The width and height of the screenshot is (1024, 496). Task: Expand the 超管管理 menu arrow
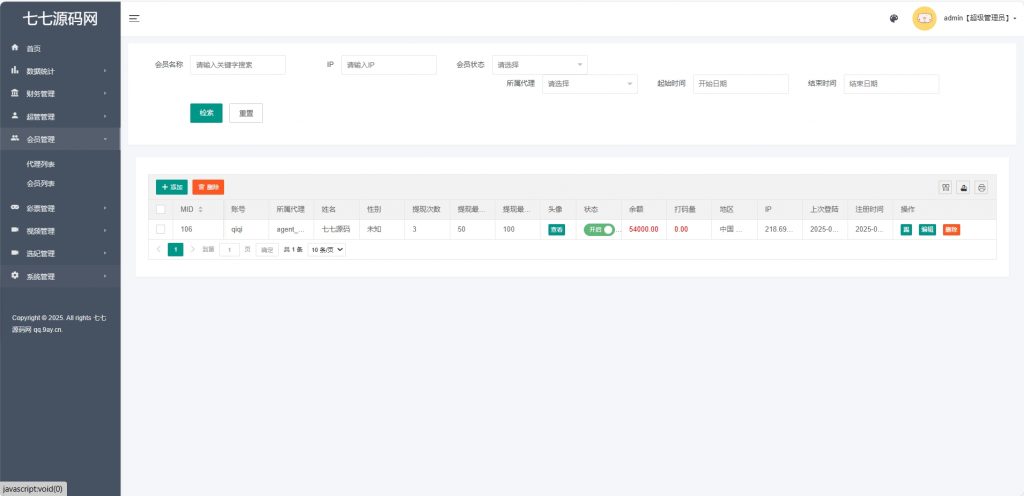click(104, 117)
